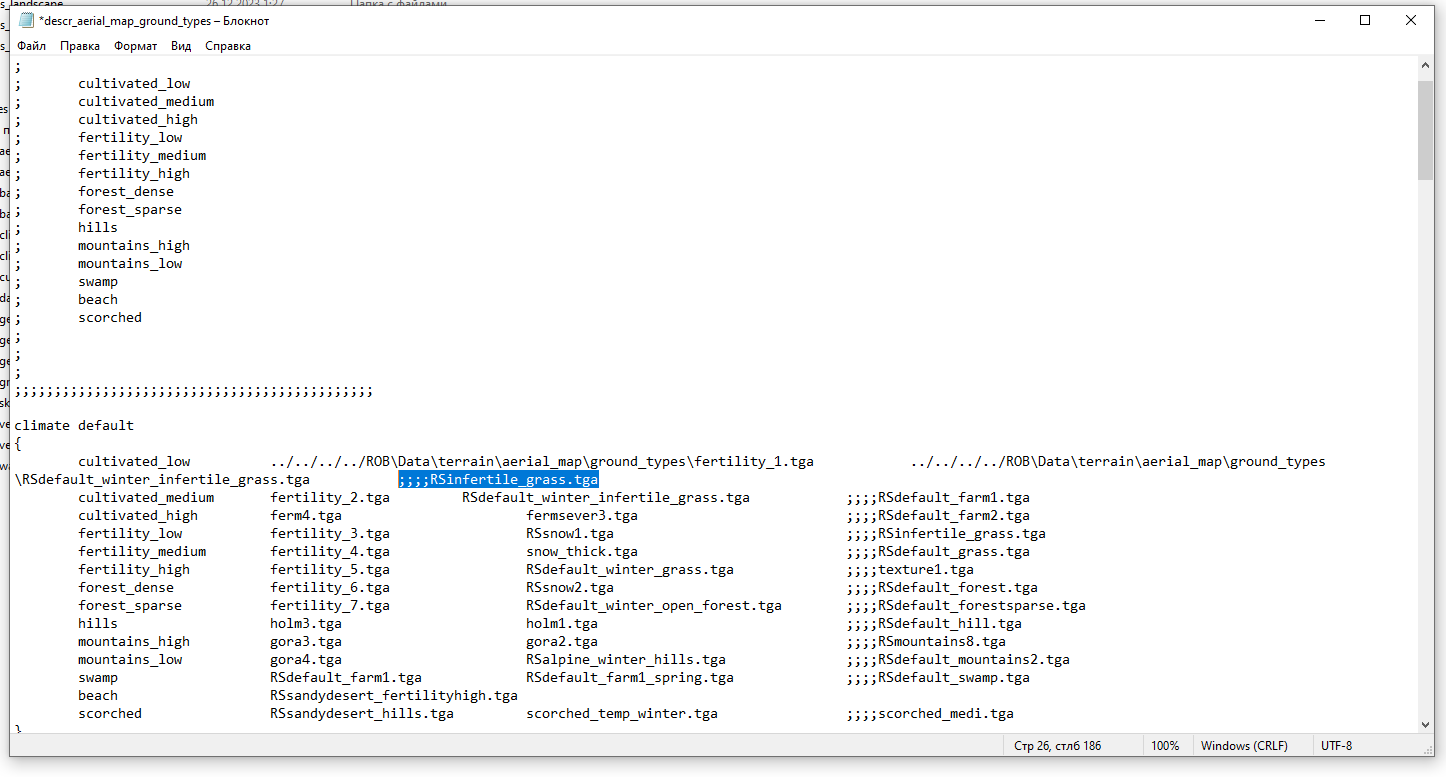The height and width of the screenshot is (777, 1446).
Task: Click on fertility_5.tga in the text
Action: pos(329,570)
